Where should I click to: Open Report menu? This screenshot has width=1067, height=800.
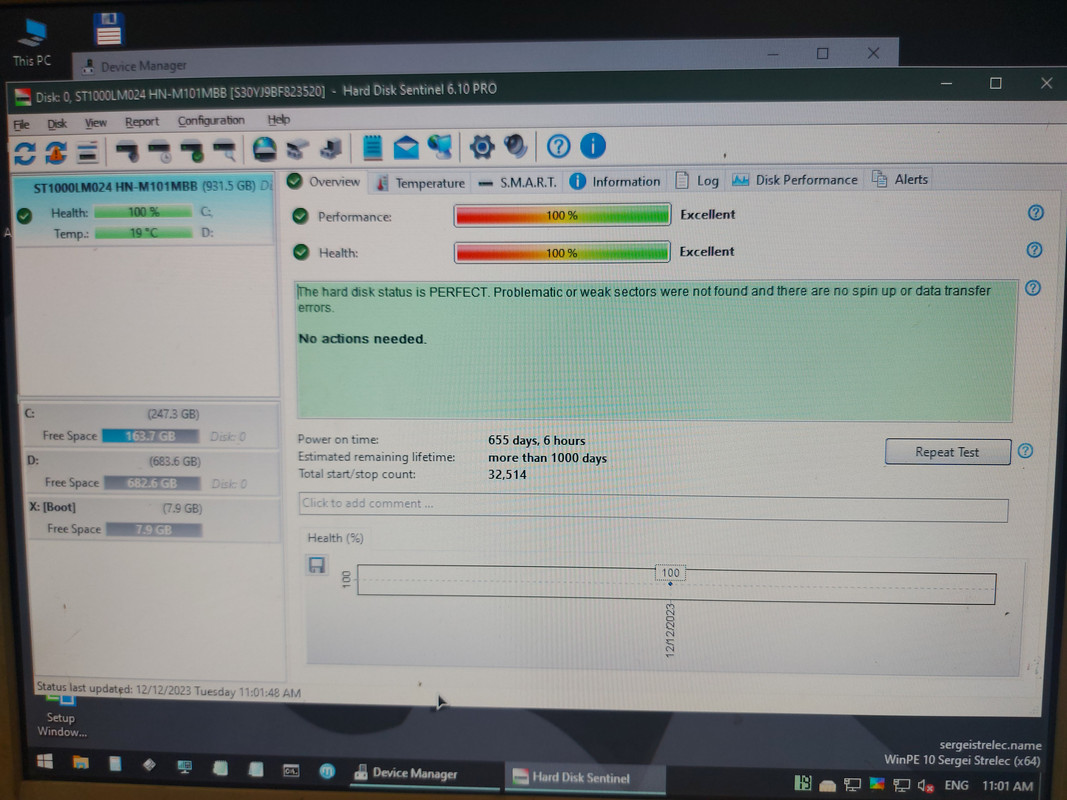pyautogui.click(x=142, y=122)
